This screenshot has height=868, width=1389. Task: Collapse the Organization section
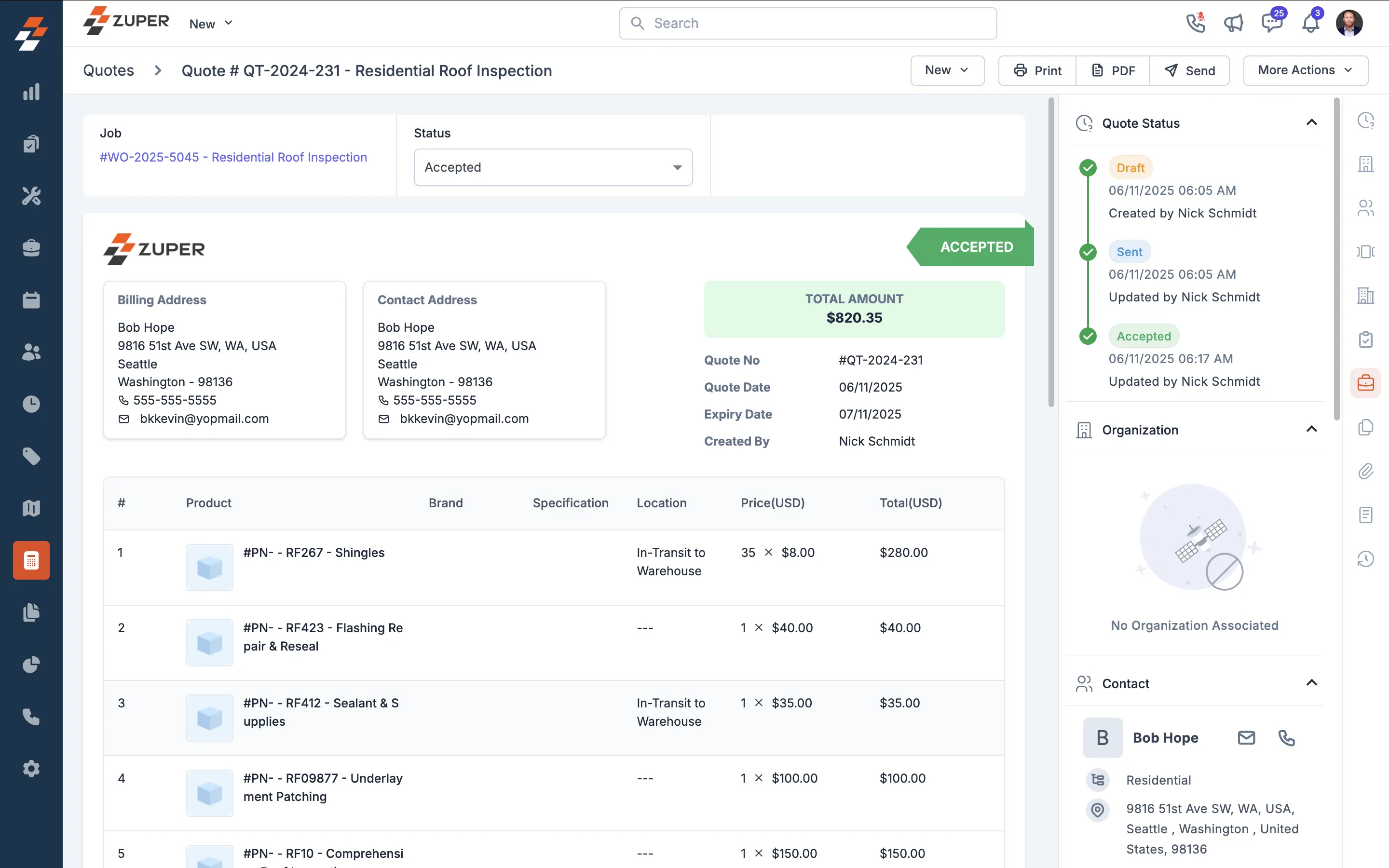coord(1311,429)
